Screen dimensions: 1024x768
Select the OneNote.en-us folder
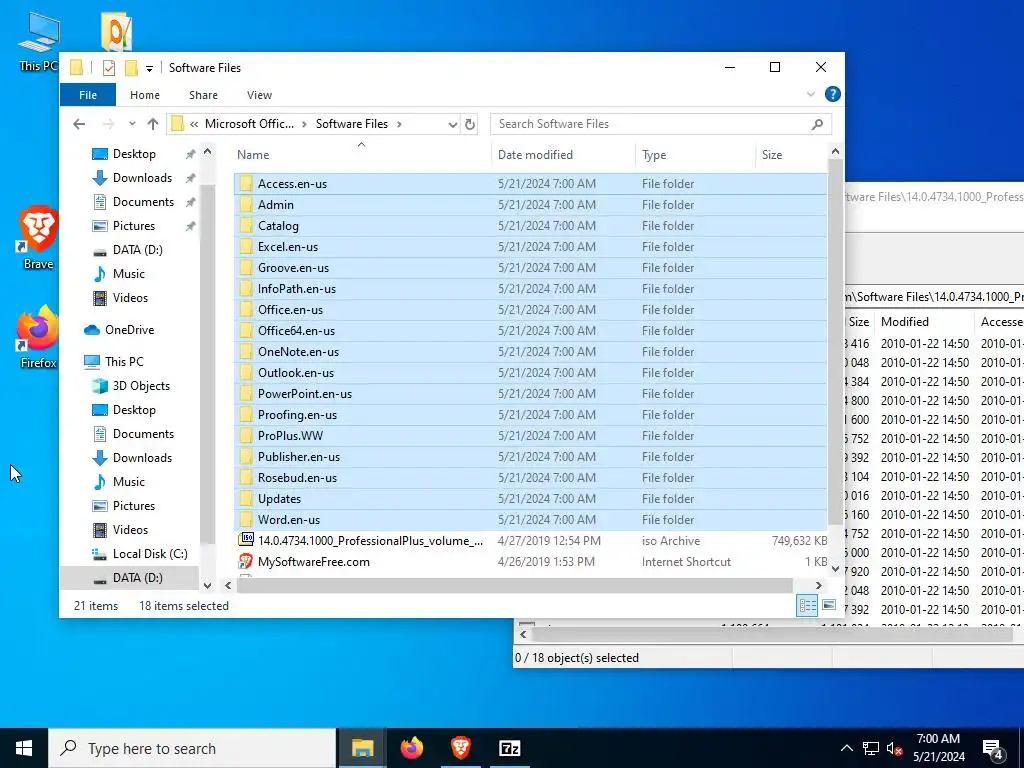(x=530, y=351)
